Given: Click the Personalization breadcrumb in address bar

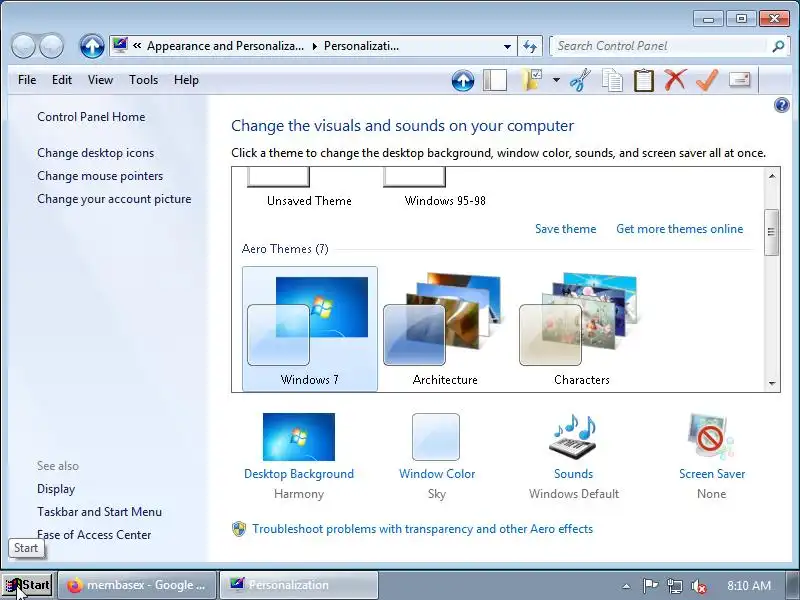Looking at the screenshot, I should point(361,46).
